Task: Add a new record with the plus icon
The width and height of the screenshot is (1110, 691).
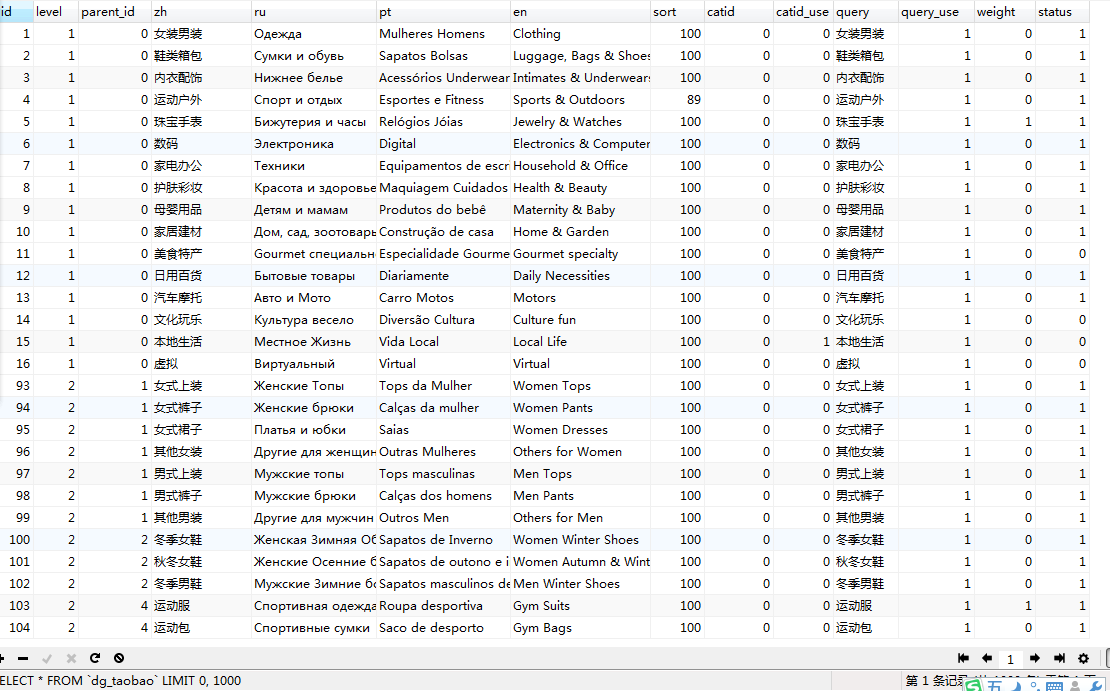Action: 2,658
